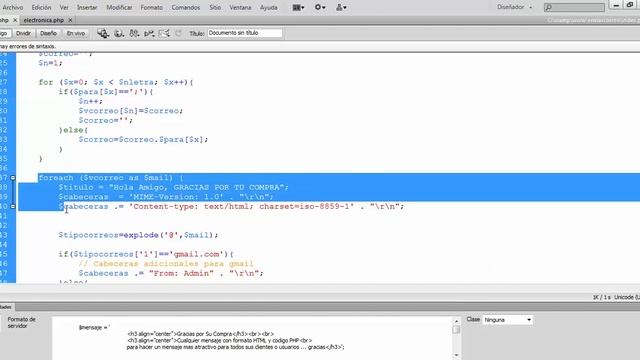Screen dimensions: 640x360
Task: Collapse code block at foreach line marker
Action: coord(13,178)
